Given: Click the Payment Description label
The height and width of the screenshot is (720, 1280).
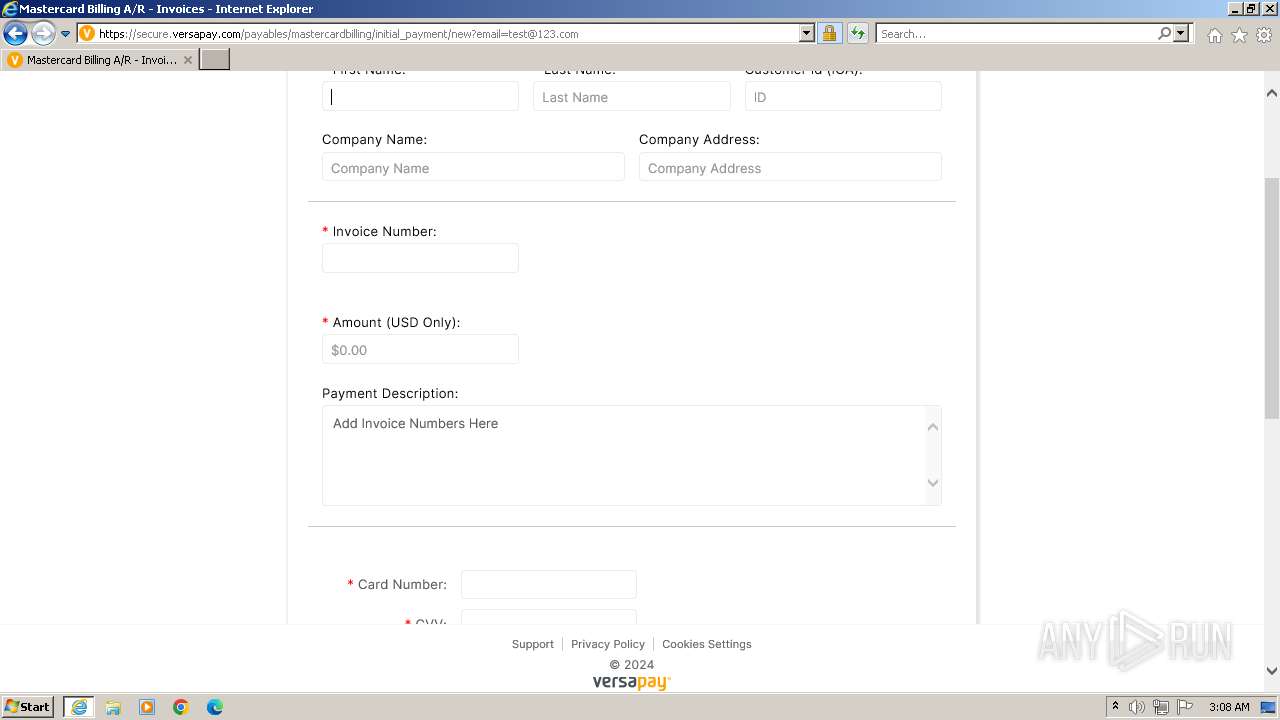Looking at the screenshot, I should tap(390, 393).
